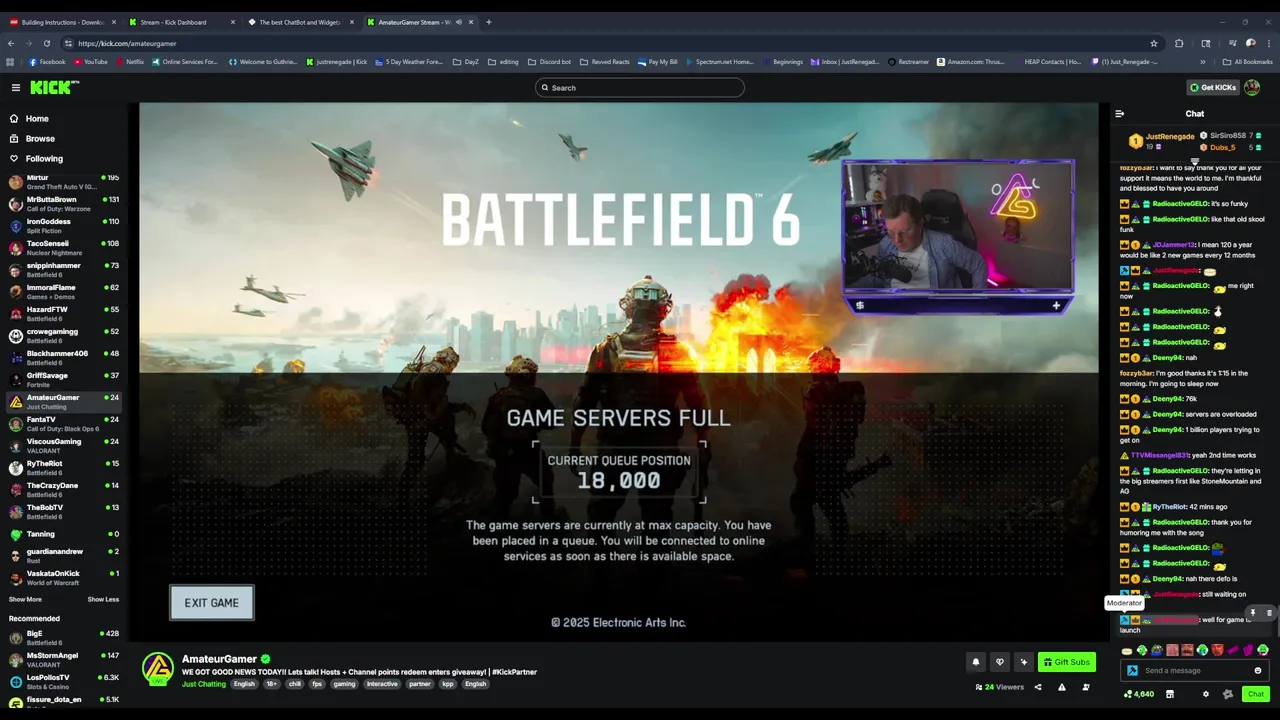Image resolution: width=1280 pixels, height=720 pixels.
Task: Bookmark this page with the star icon
Action: point(1154,43)
